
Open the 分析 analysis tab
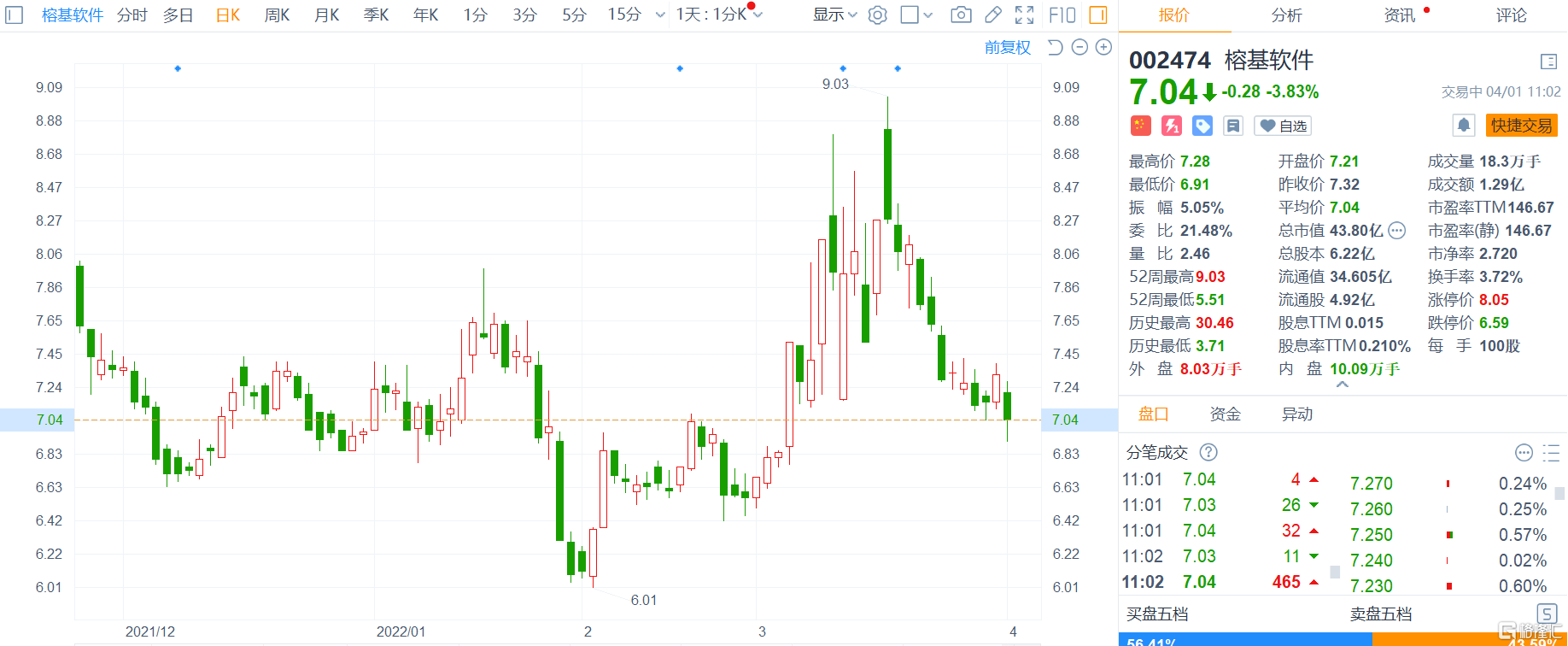1287,15
